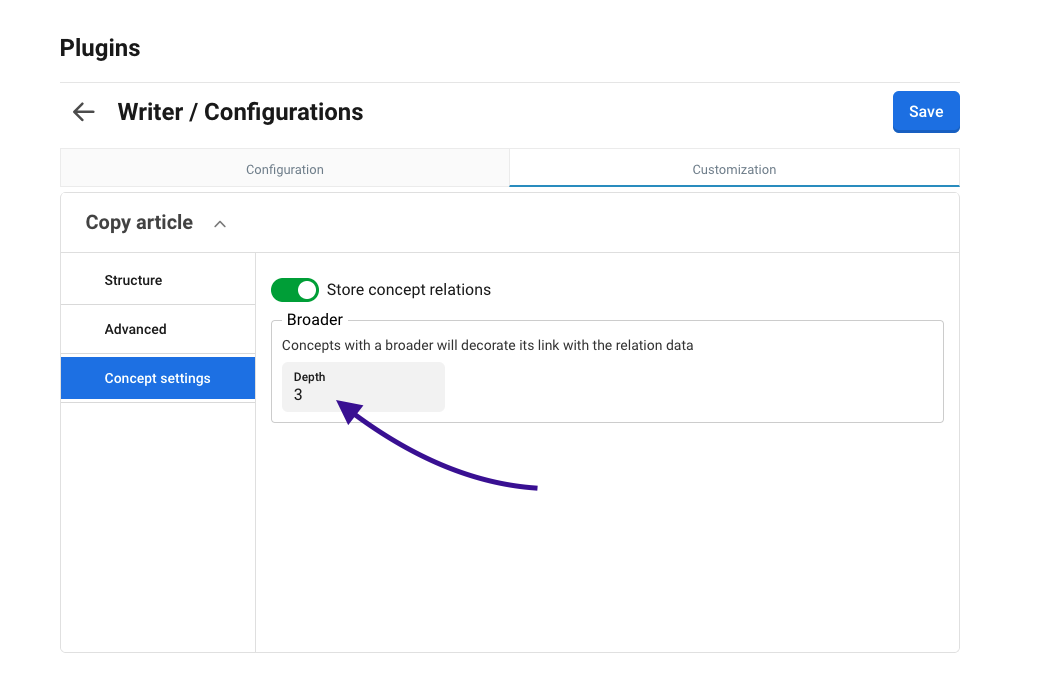Click the Copy article section header
The image size is (1037, 683).
click(x=139, y=223)
